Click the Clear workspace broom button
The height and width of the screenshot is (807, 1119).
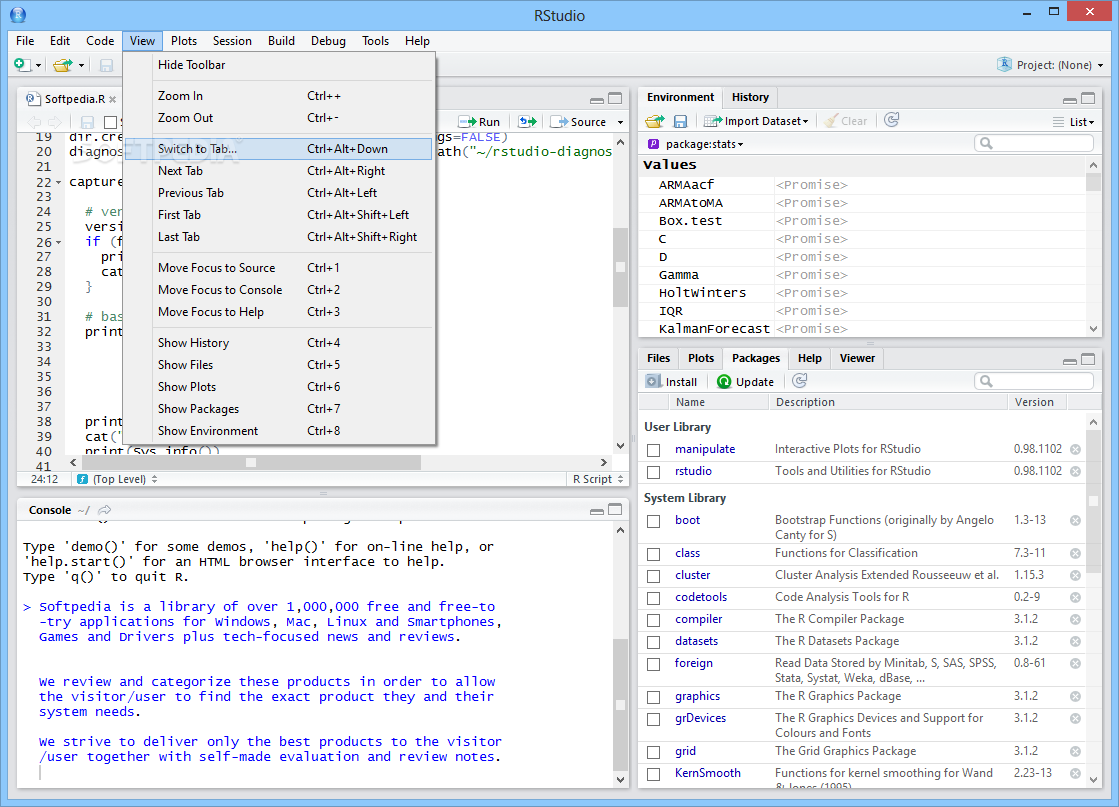[x=846, y=121]
